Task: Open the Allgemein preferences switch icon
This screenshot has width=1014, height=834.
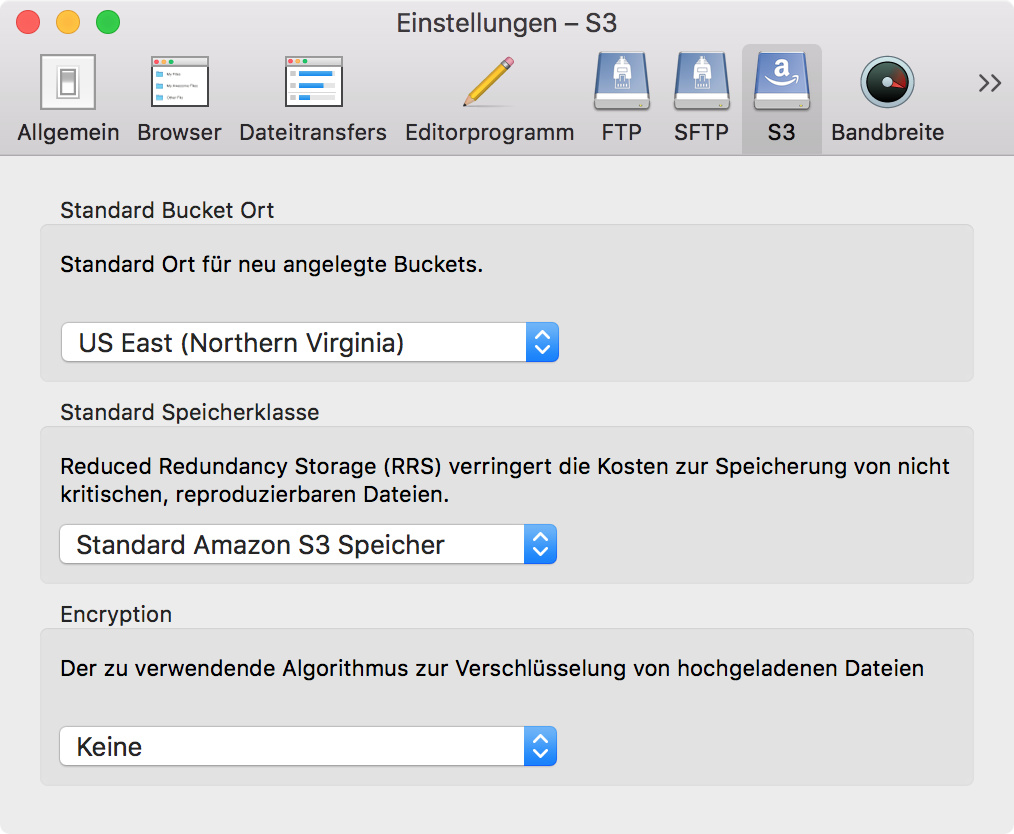Action: click(x=68, y=82)
